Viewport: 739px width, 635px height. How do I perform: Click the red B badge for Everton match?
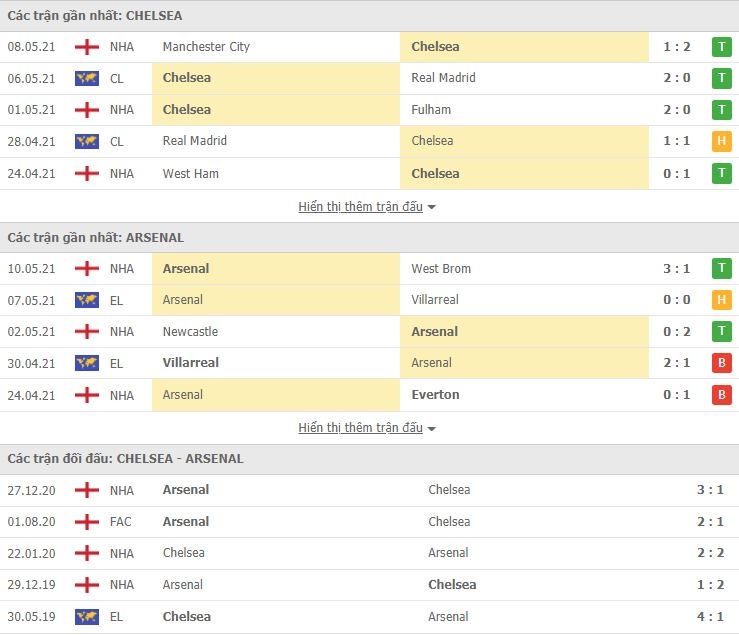[721, 395]
